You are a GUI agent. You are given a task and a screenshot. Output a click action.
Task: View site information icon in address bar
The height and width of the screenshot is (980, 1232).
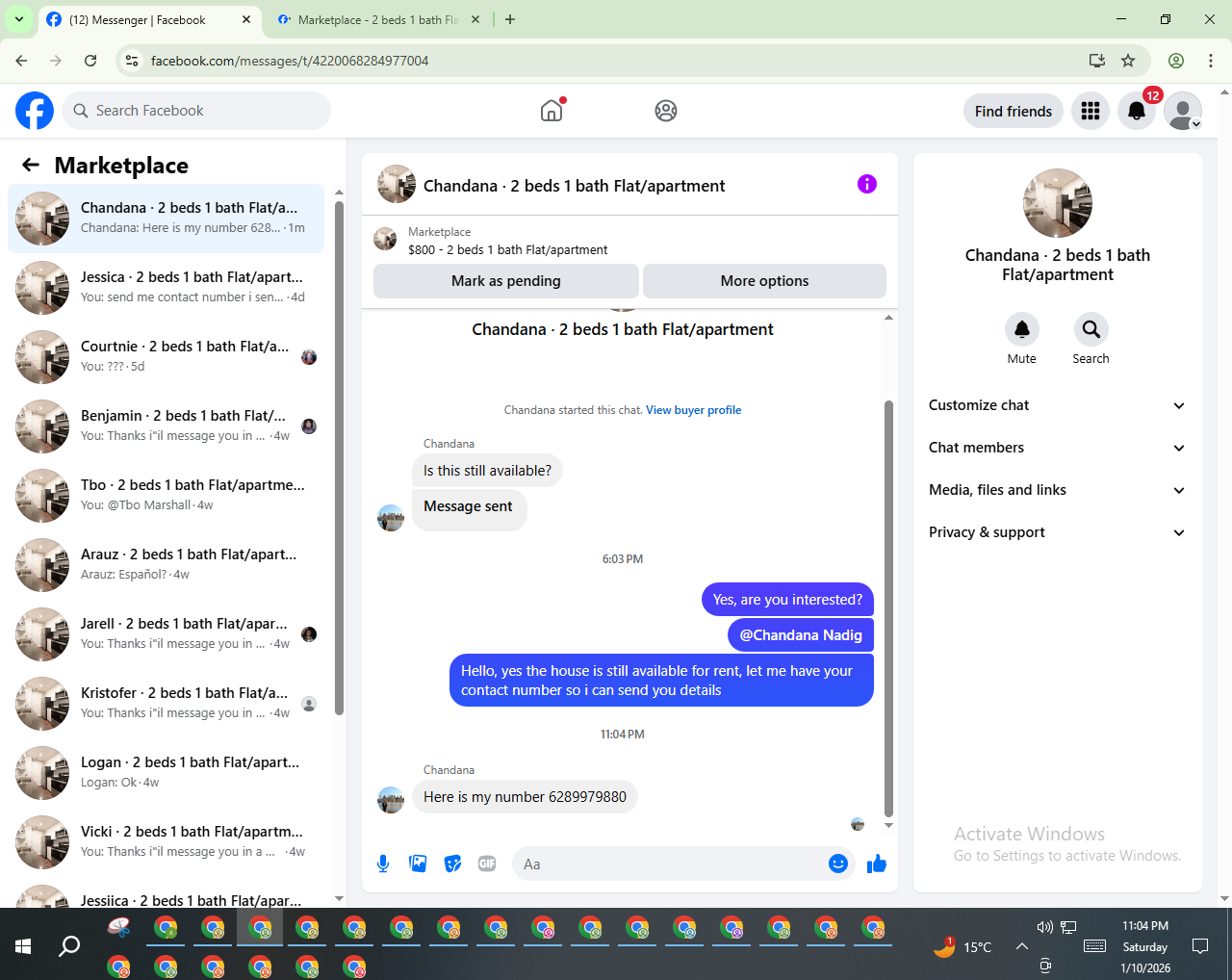tap(133, 61)
